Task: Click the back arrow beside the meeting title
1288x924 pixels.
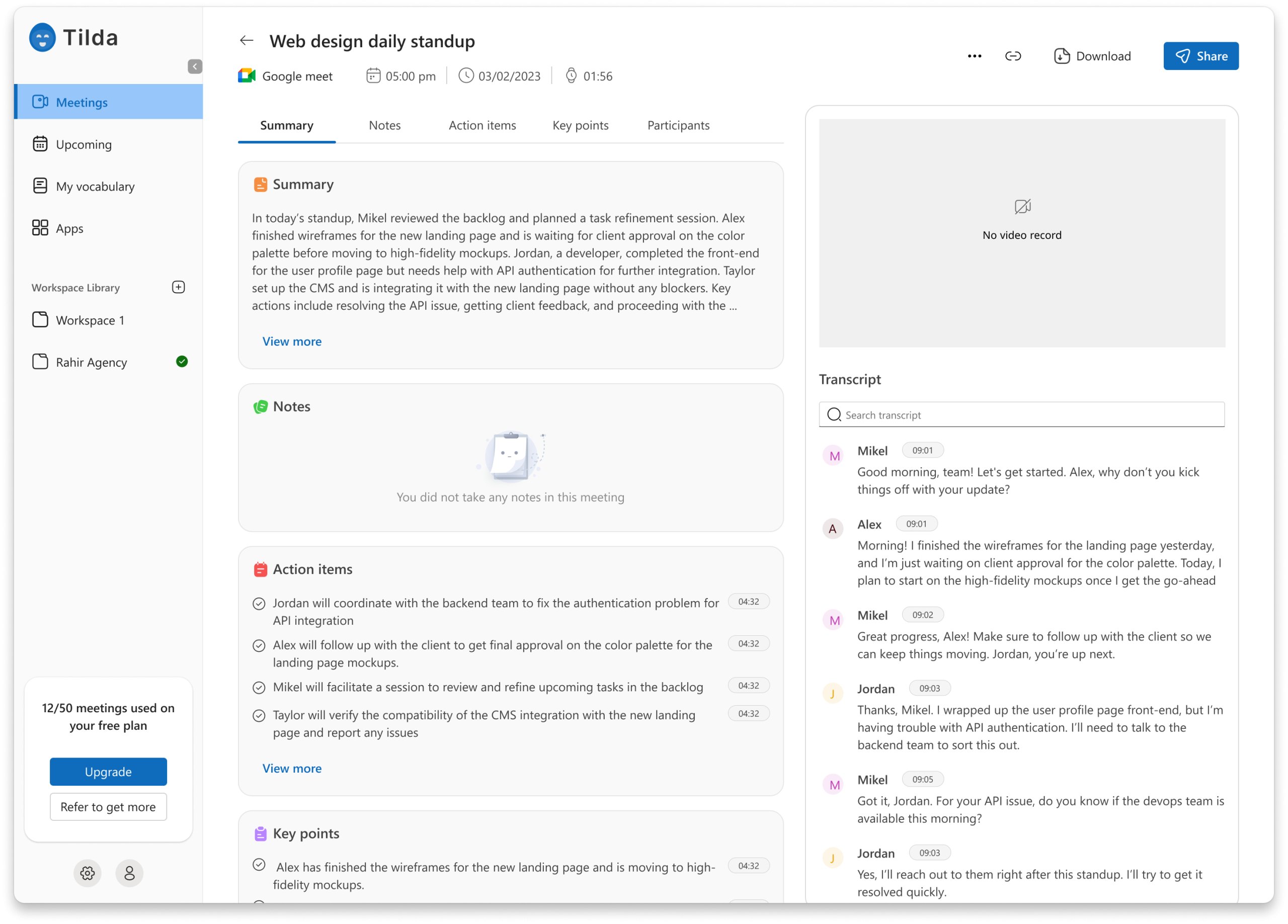Action: coord(246,40)
